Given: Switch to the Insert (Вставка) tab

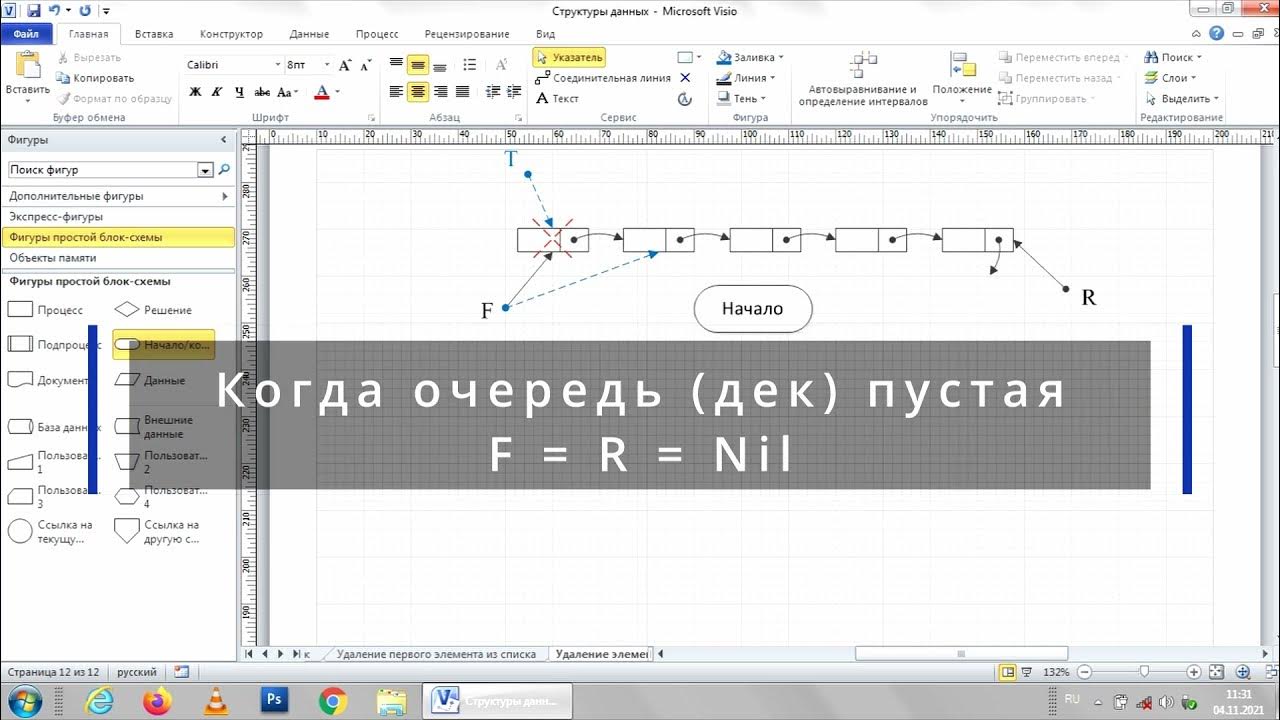Looking at the screenshot, I should 154,34.
